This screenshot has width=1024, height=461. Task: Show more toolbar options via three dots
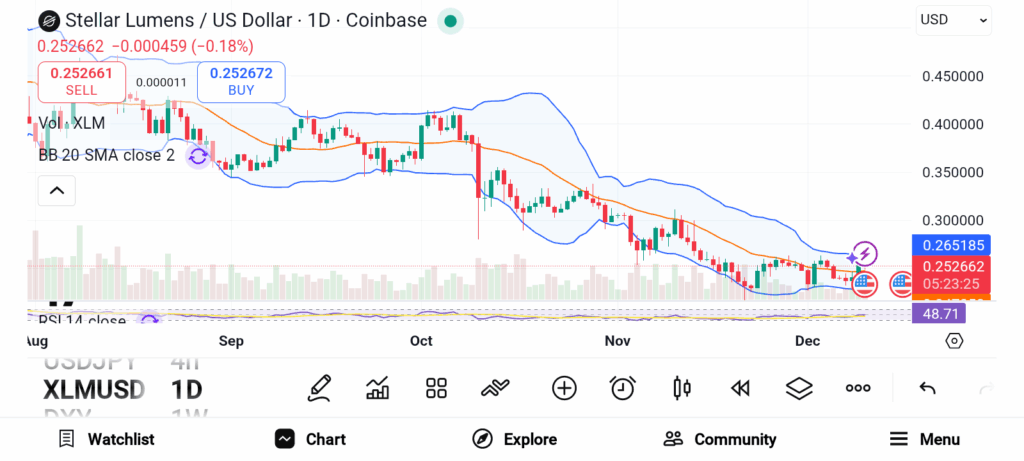point(858,388)
